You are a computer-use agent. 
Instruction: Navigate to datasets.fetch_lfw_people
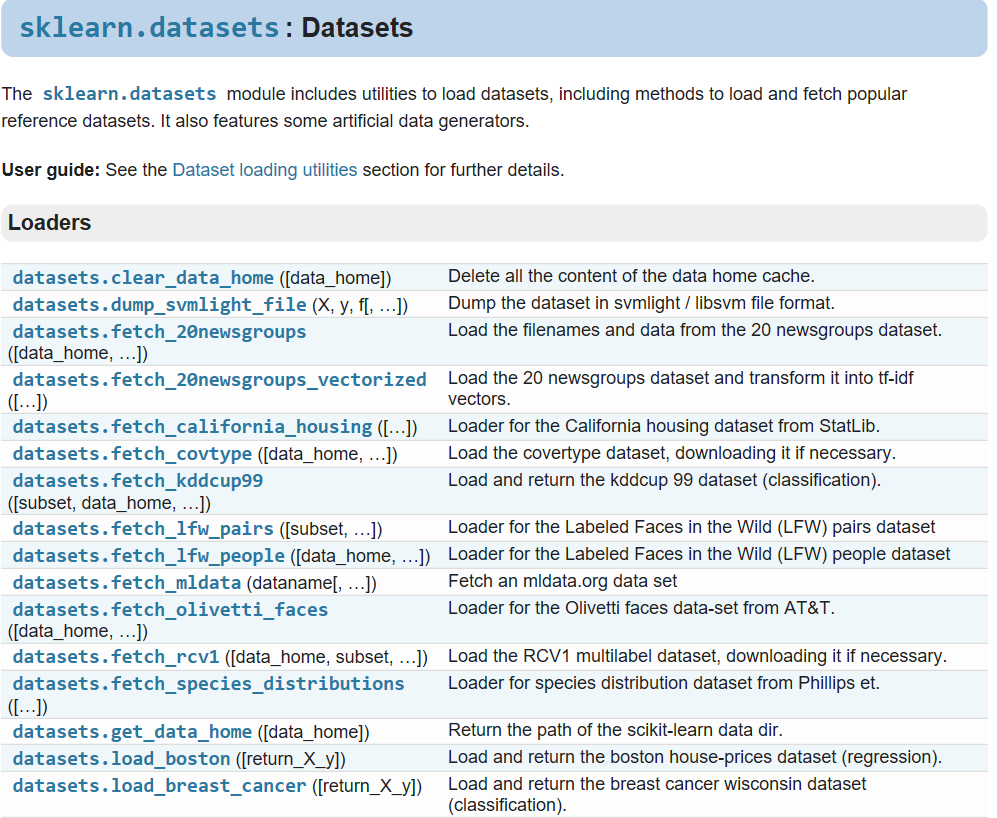tap(148, 555)
